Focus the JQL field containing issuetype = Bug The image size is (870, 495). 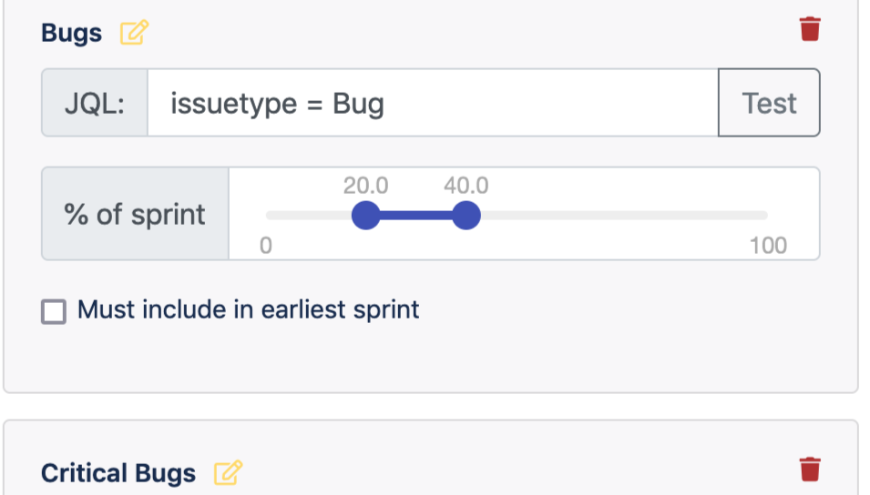(x=432, y=103)
